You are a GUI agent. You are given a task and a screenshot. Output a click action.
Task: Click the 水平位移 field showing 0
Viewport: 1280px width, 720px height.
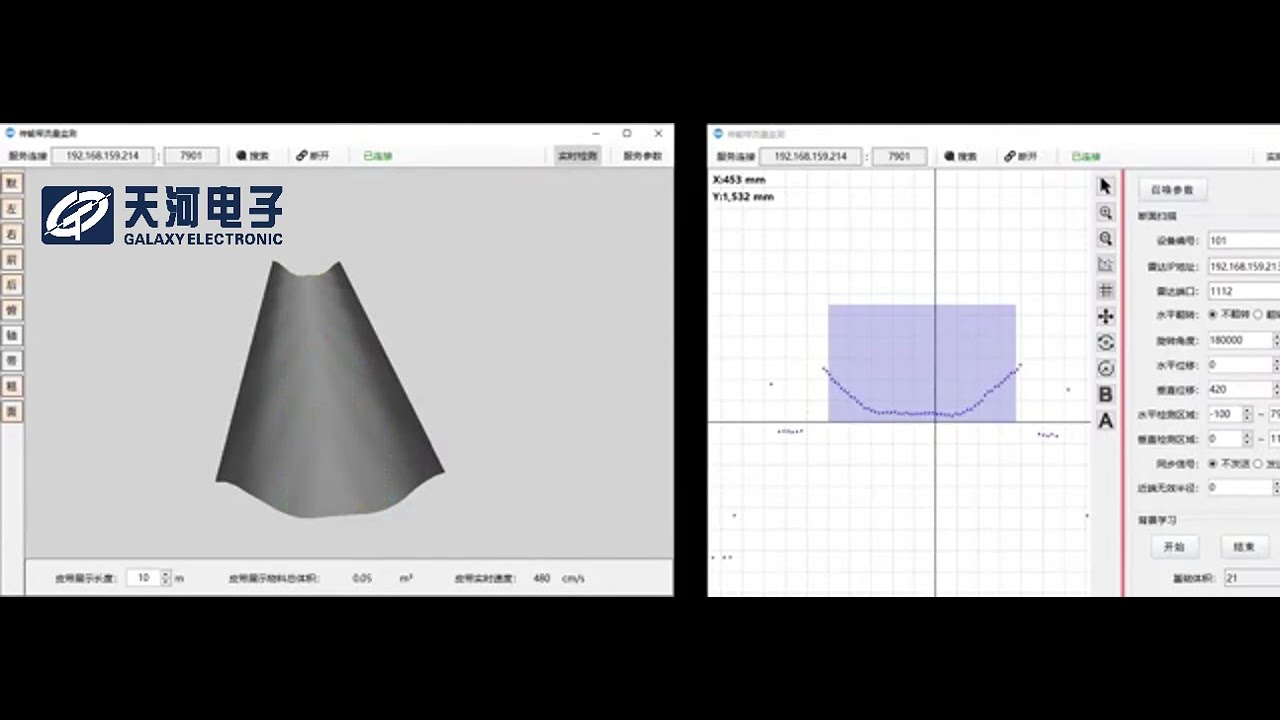click(x=1240, y=365)
